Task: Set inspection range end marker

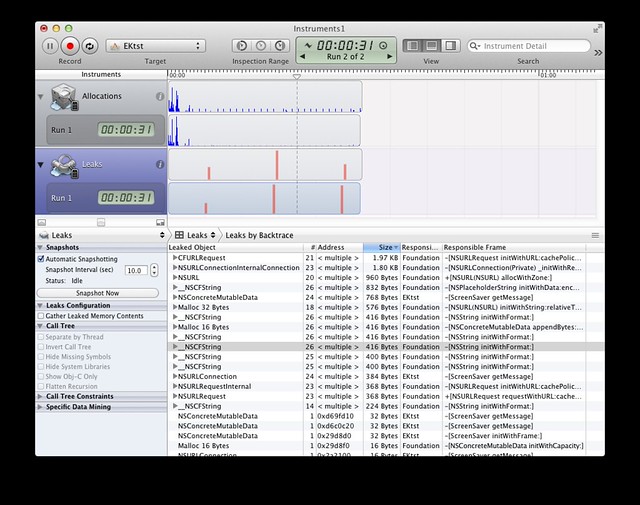Action: (280, 46)
